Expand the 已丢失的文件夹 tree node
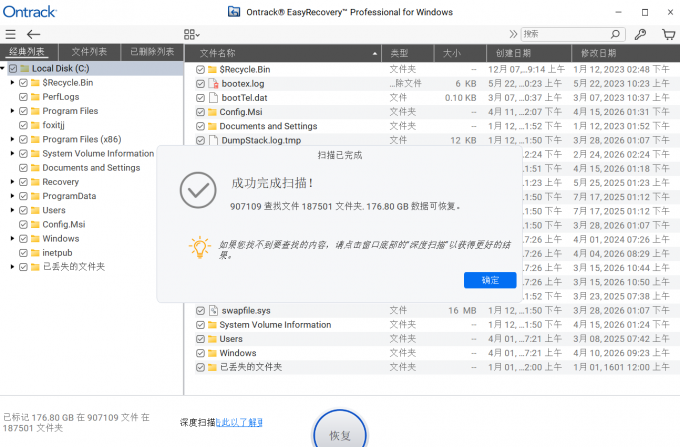The height and width of the screenshot is (447, 680). point(13,267)
